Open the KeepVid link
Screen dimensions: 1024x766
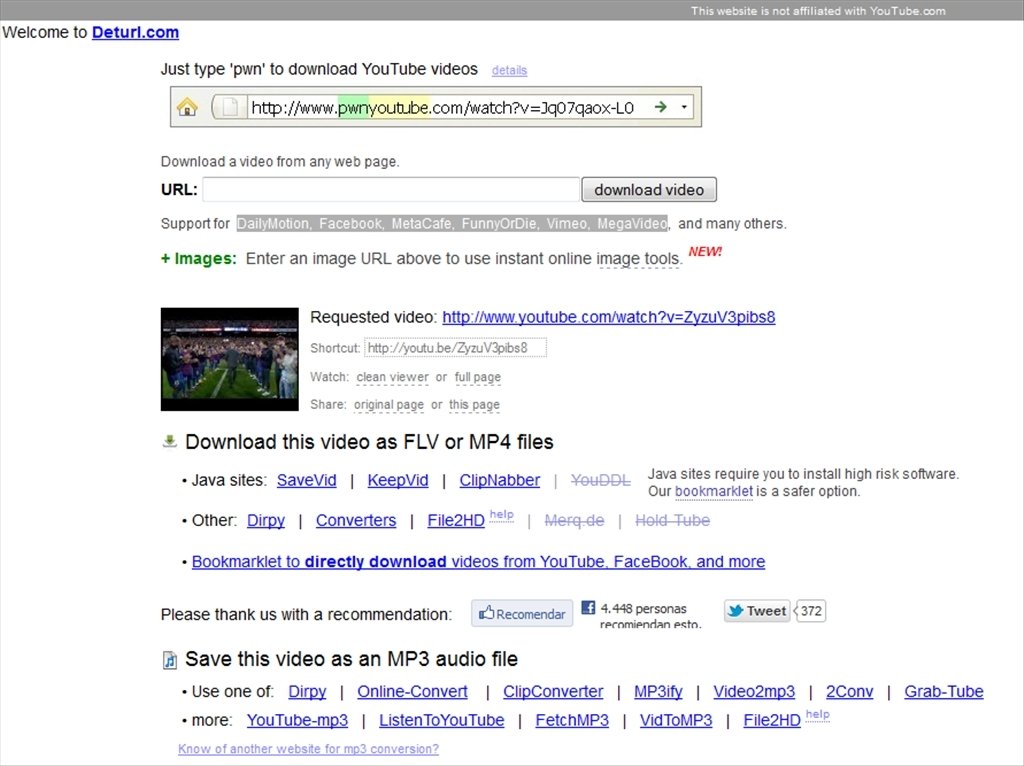[x=398, y=480]
